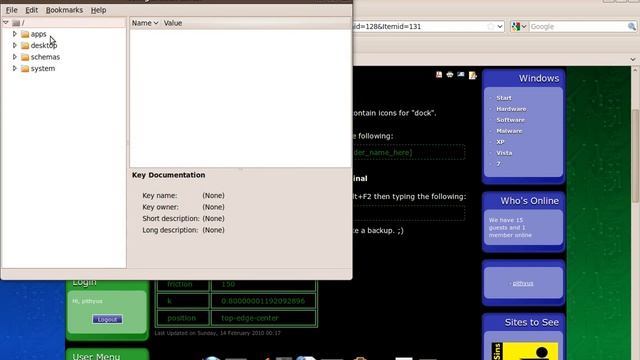Collapse the root / tree node
The image size is (640, 360).
[x=6, y=23]
